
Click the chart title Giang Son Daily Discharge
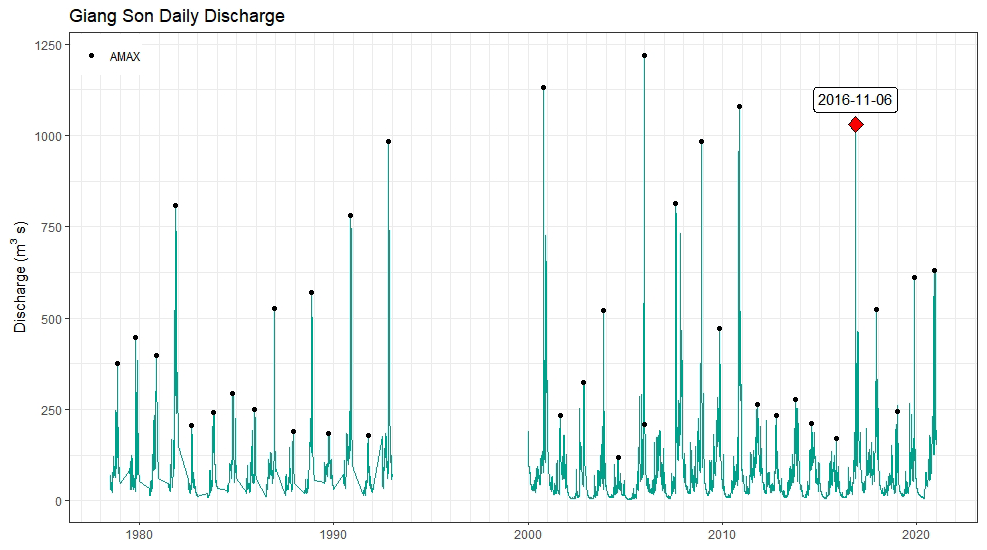(176, 17)
